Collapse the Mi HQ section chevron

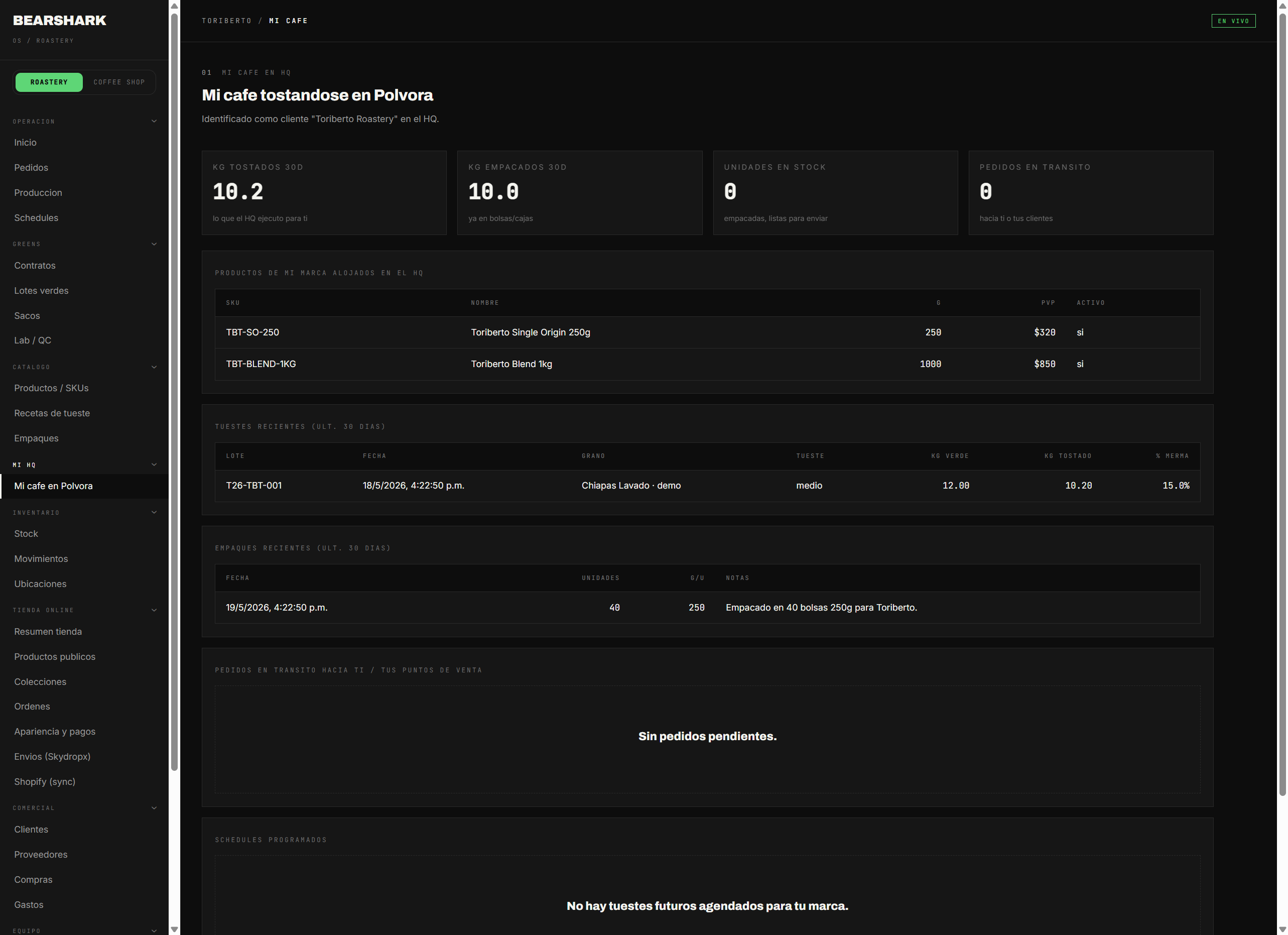click(154, 464)
